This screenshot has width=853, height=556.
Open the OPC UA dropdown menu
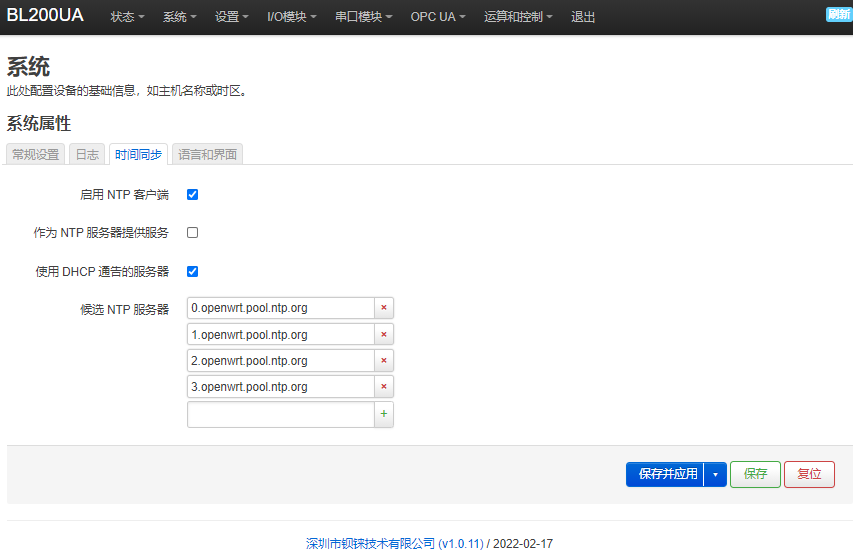coord(438,17)
